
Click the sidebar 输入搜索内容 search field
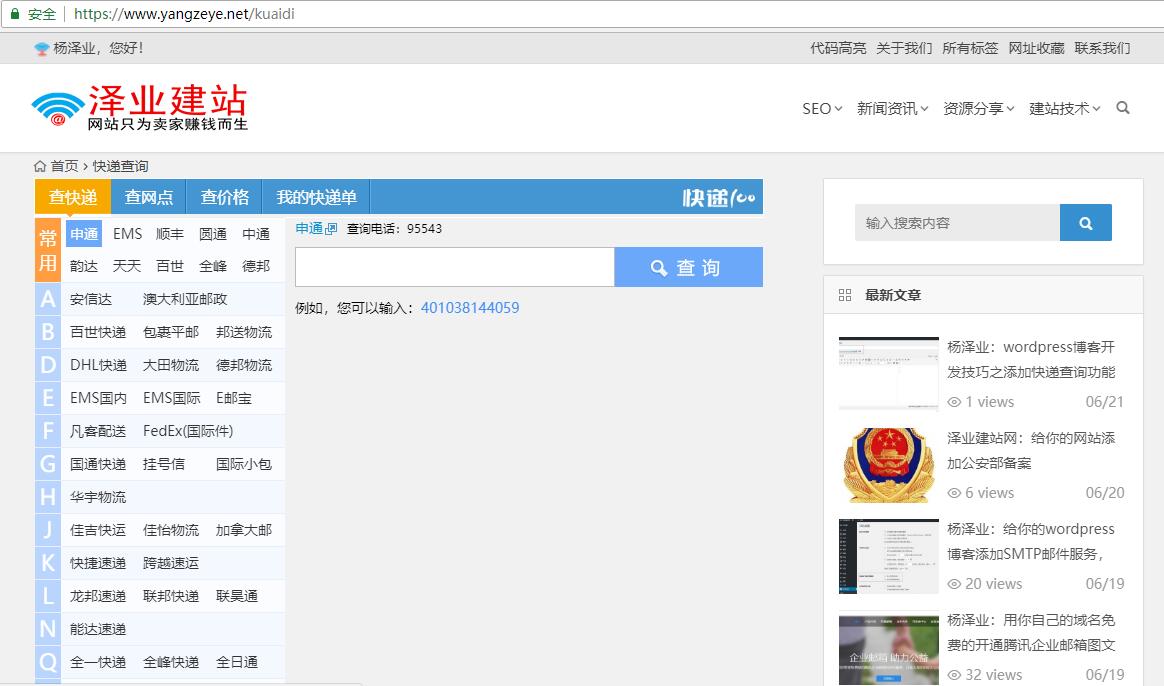pos(958,223)
